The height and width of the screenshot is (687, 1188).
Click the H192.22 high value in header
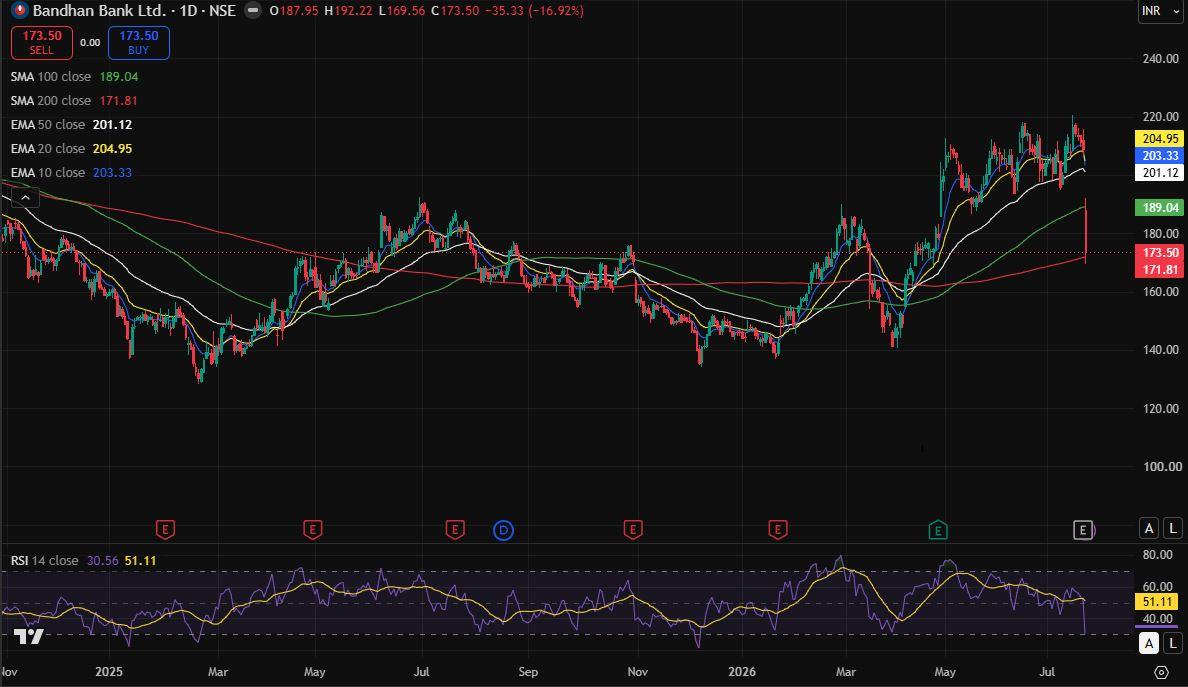349,11
